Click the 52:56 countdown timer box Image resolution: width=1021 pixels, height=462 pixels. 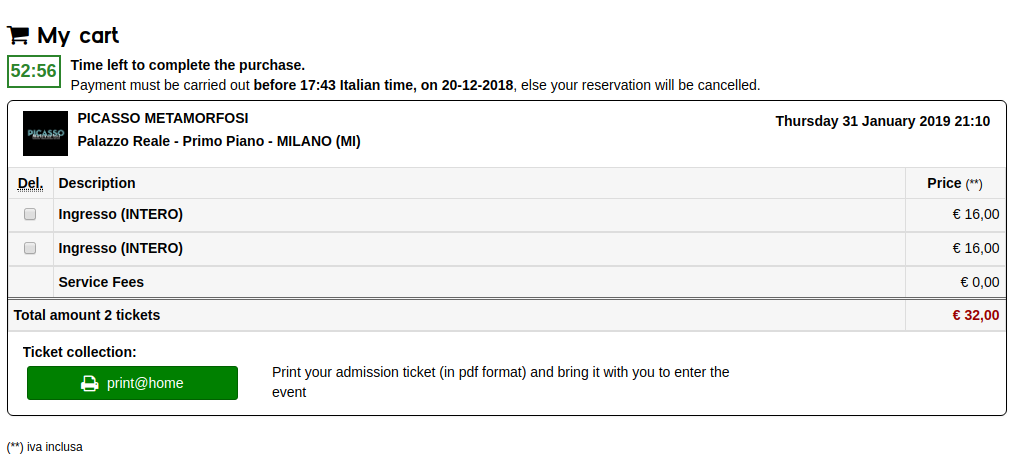click(x=34, y=72)
